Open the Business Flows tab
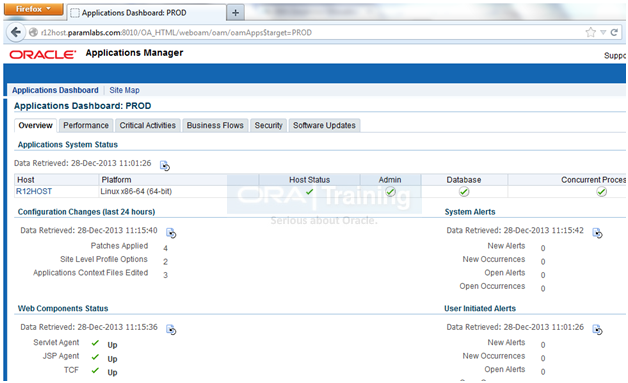628x383 pixels. [x=215, y=125]
